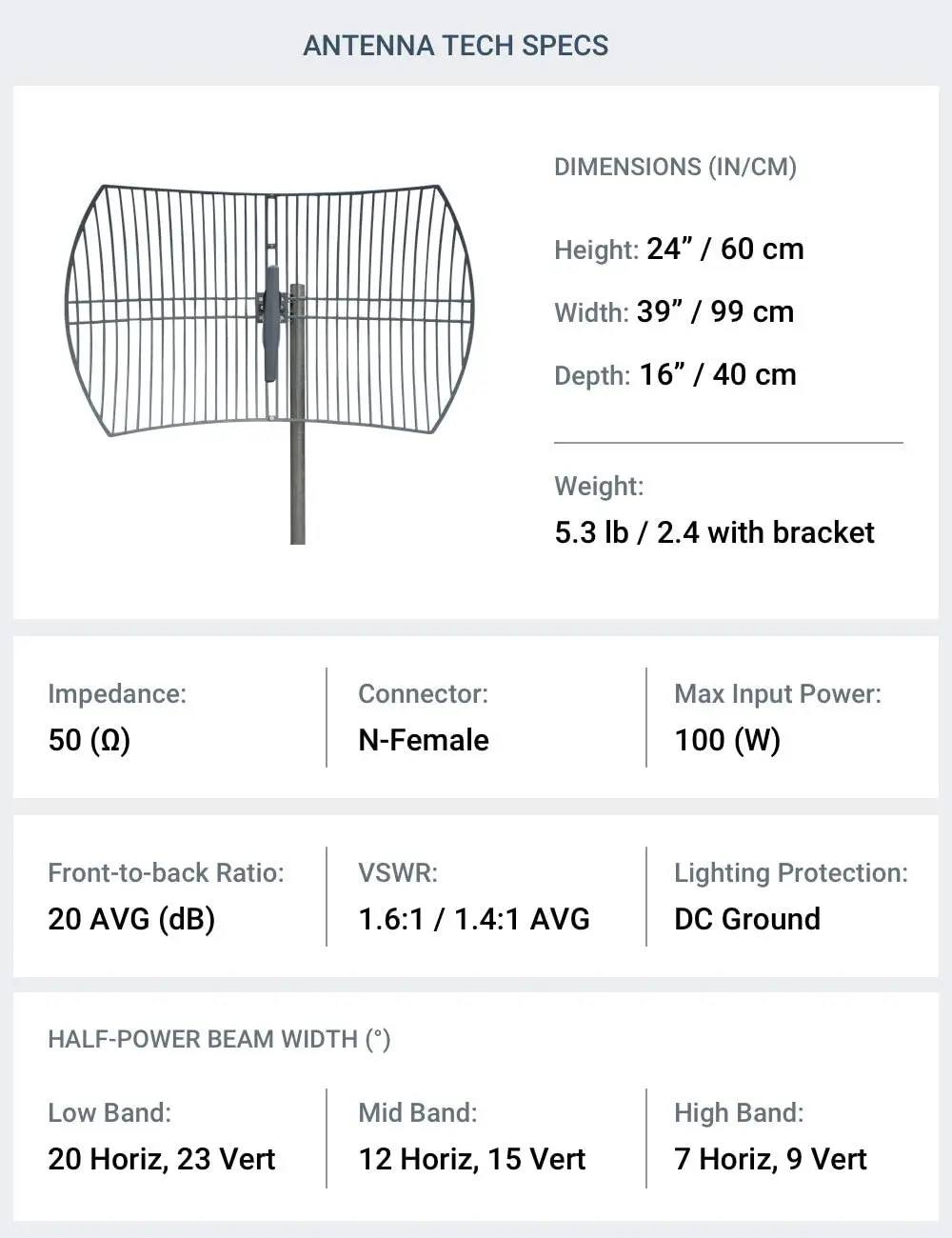The width and height of the screenshot is (952, 1238).
Task: Click the HALF-POWER BEAM WIDTH heading
Action: tap(219, 1039)
